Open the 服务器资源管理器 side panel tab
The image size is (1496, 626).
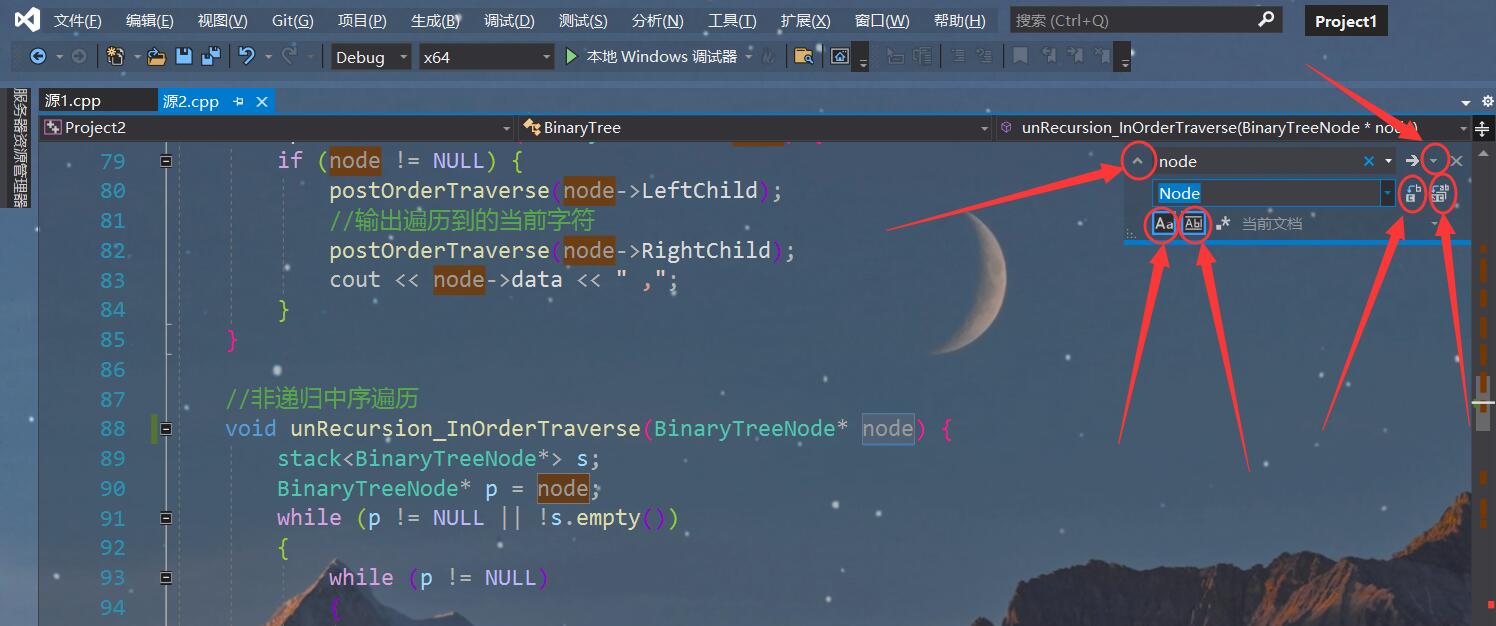point(19,147)
